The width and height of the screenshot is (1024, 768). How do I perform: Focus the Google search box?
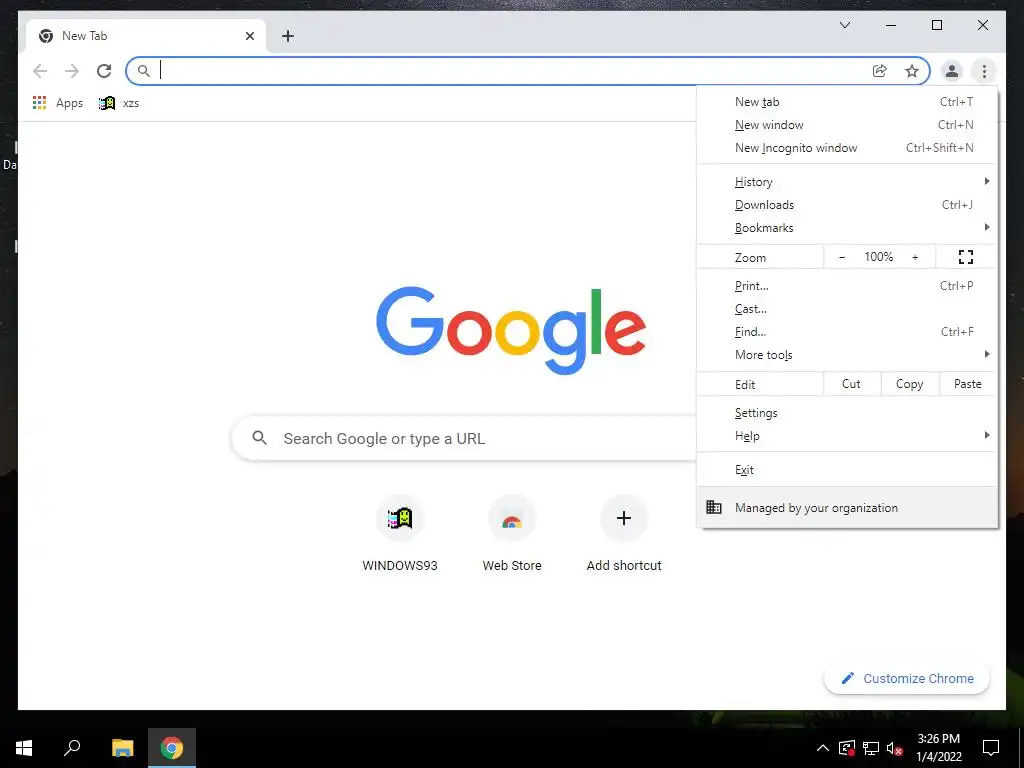tap(465, 438)
